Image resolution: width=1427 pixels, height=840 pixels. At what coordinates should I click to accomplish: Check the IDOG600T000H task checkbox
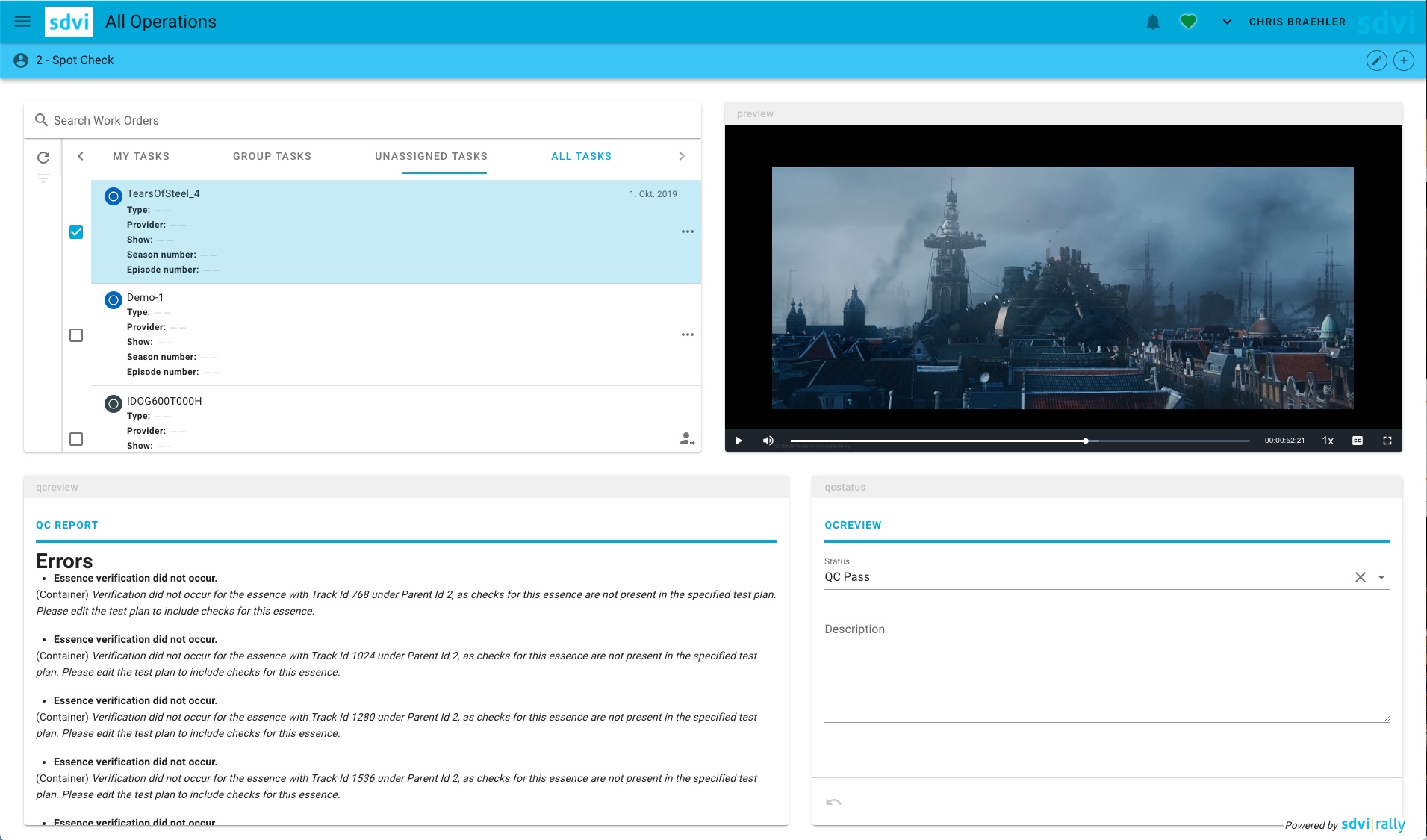(76, 439)
